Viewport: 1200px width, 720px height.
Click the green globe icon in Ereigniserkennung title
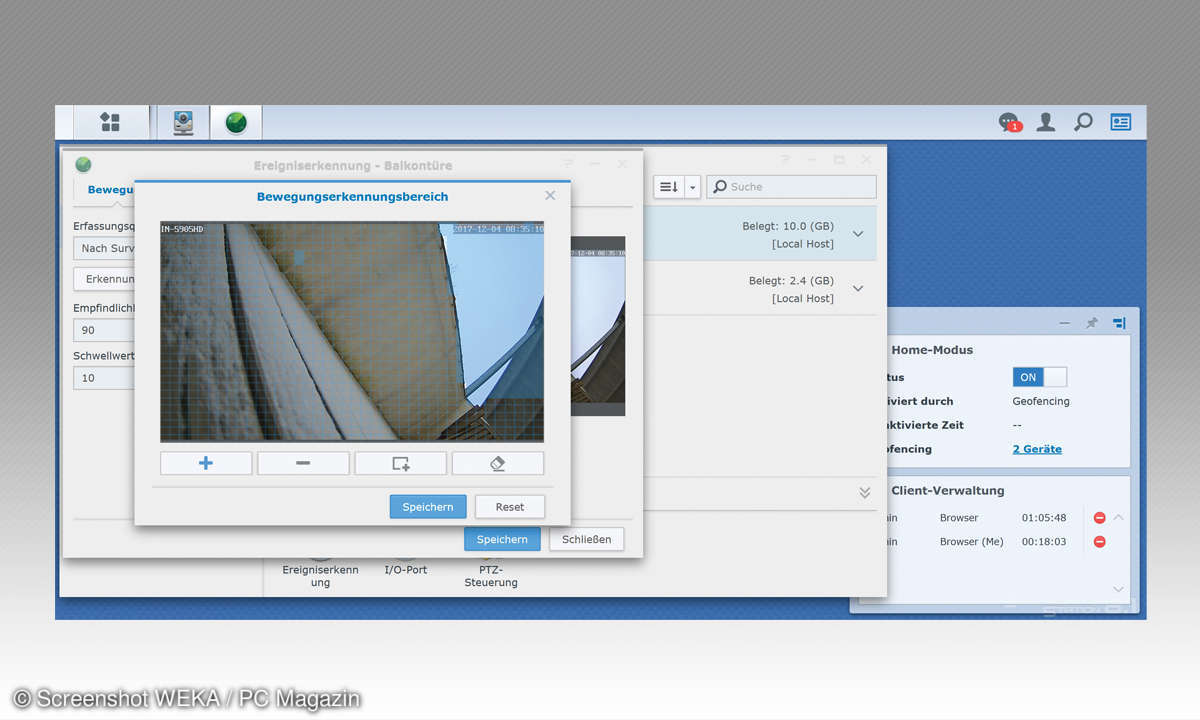[83, 165]
